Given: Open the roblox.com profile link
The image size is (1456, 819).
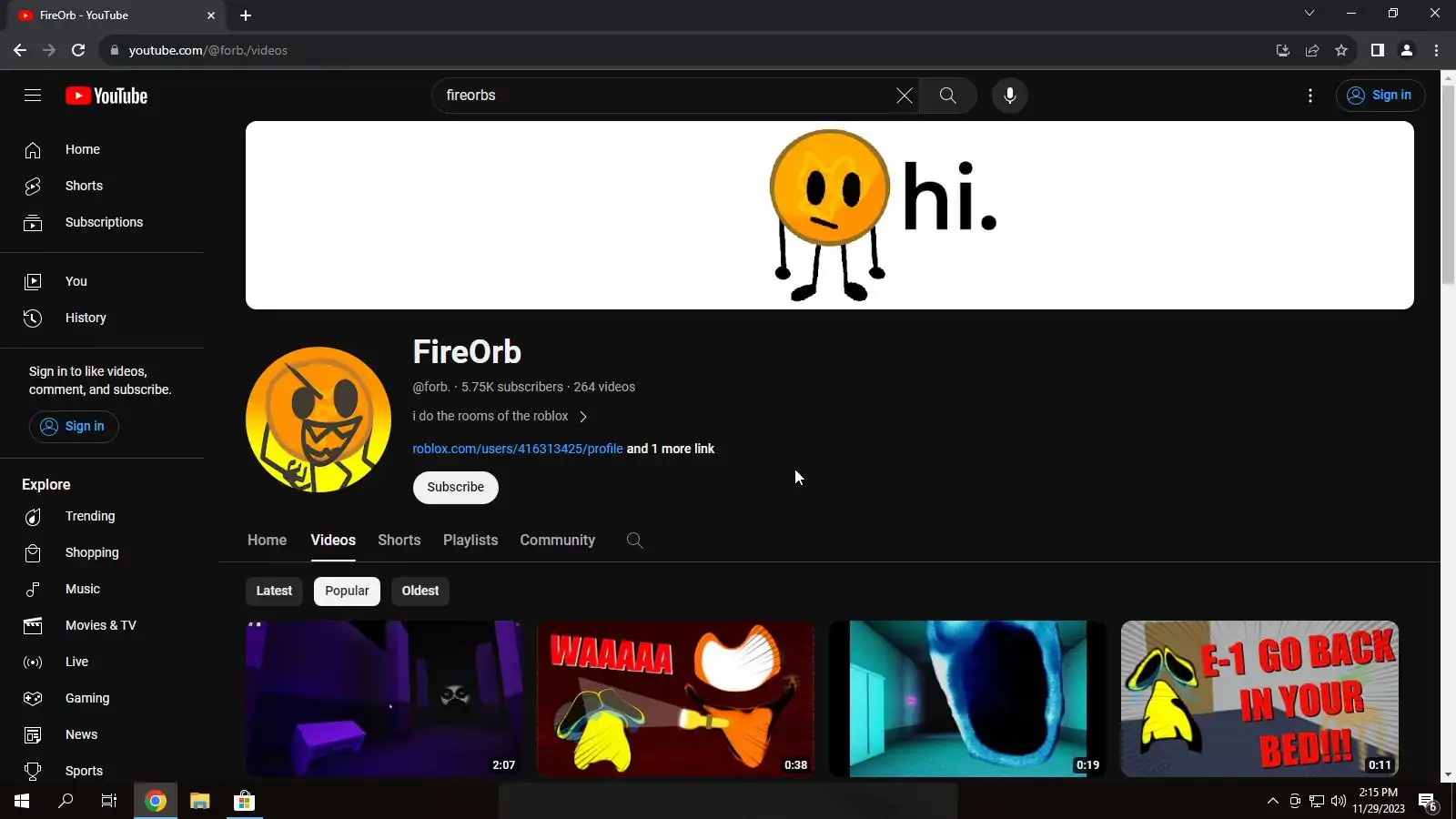Looking at the screenshot, I should (518, 449).
